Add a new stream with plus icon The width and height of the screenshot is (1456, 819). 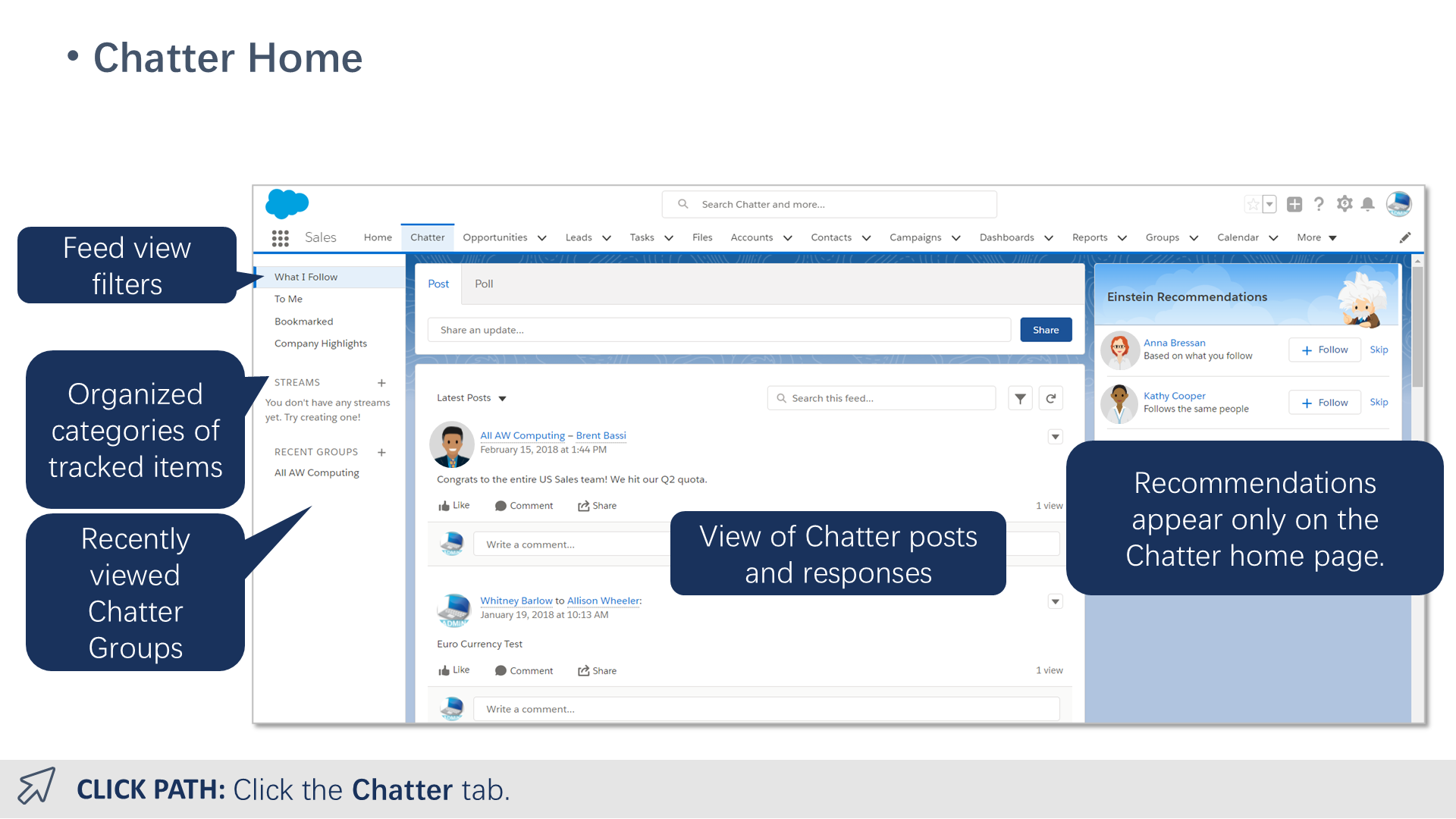coord(381,383)
